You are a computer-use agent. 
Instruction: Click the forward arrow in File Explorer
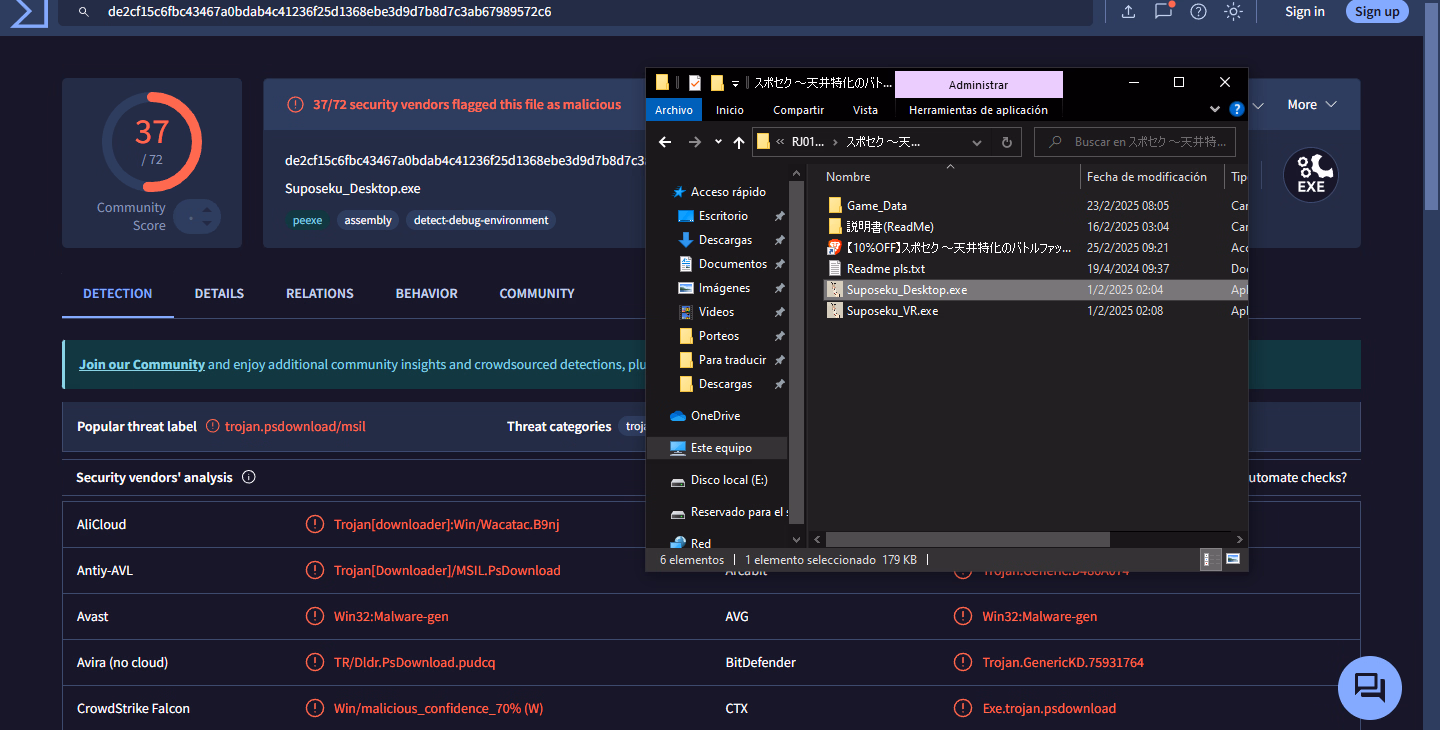click(x=695, y=142)
